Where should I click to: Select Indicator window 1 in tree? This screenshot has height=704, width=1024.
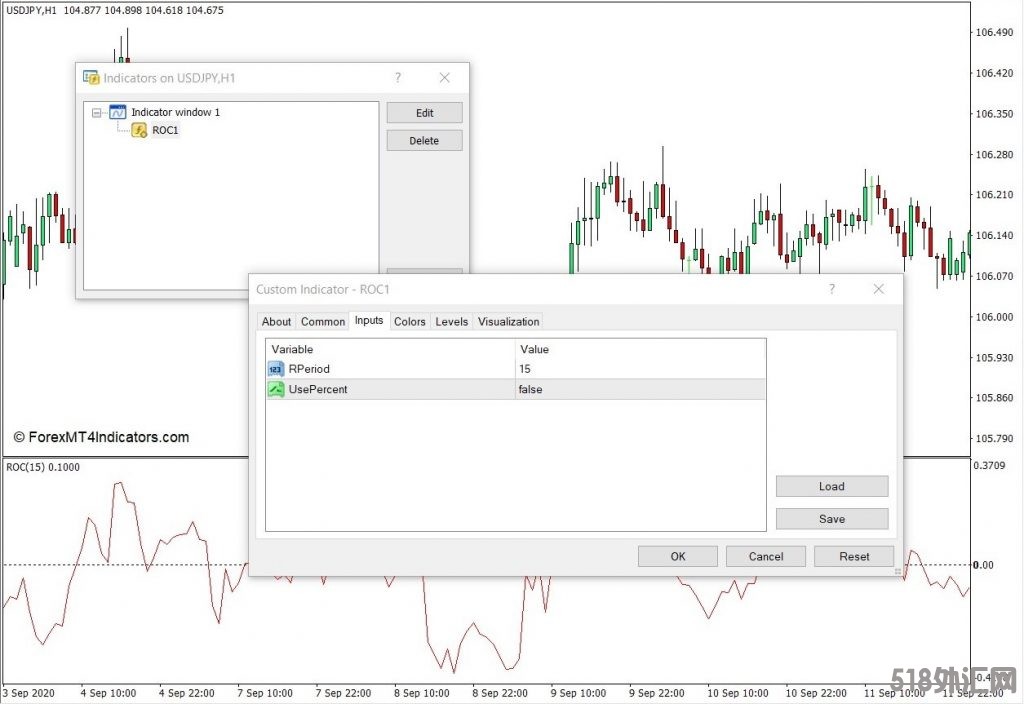[x=176, y=112]
